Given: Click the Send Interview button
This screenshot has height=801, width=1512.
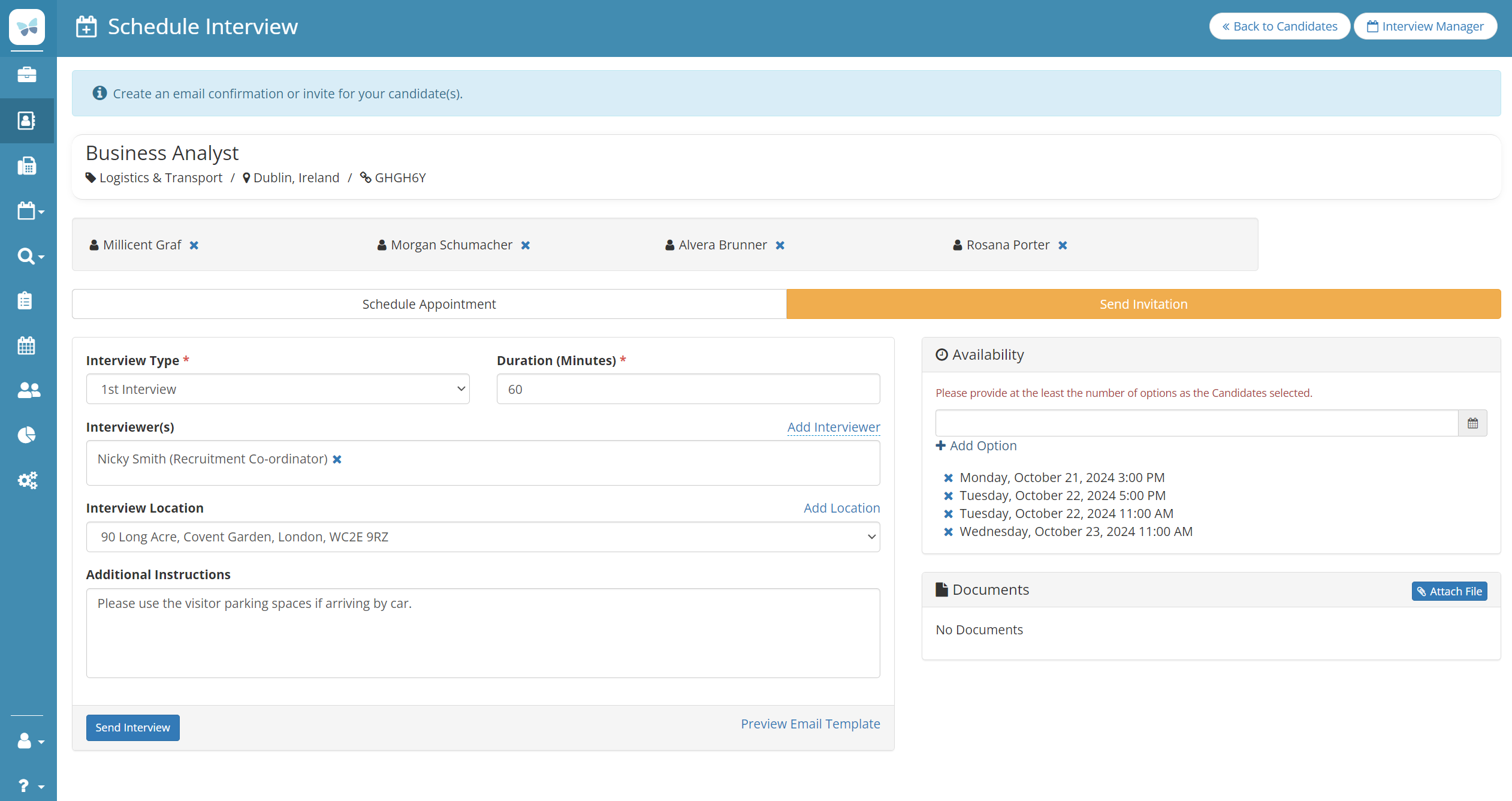Looking at the screenshot, I should pos(132,727).
